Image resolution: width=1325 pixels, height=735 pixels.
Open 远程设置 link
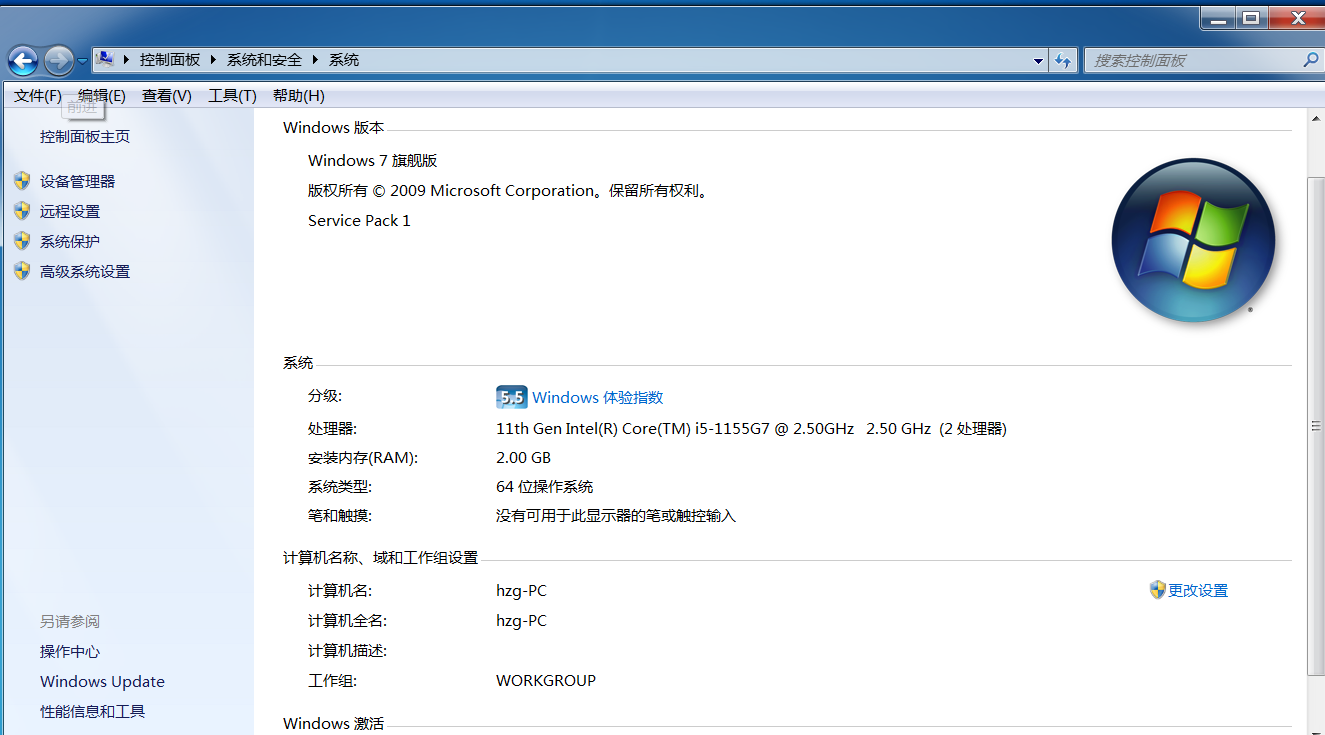pos(70,212)
